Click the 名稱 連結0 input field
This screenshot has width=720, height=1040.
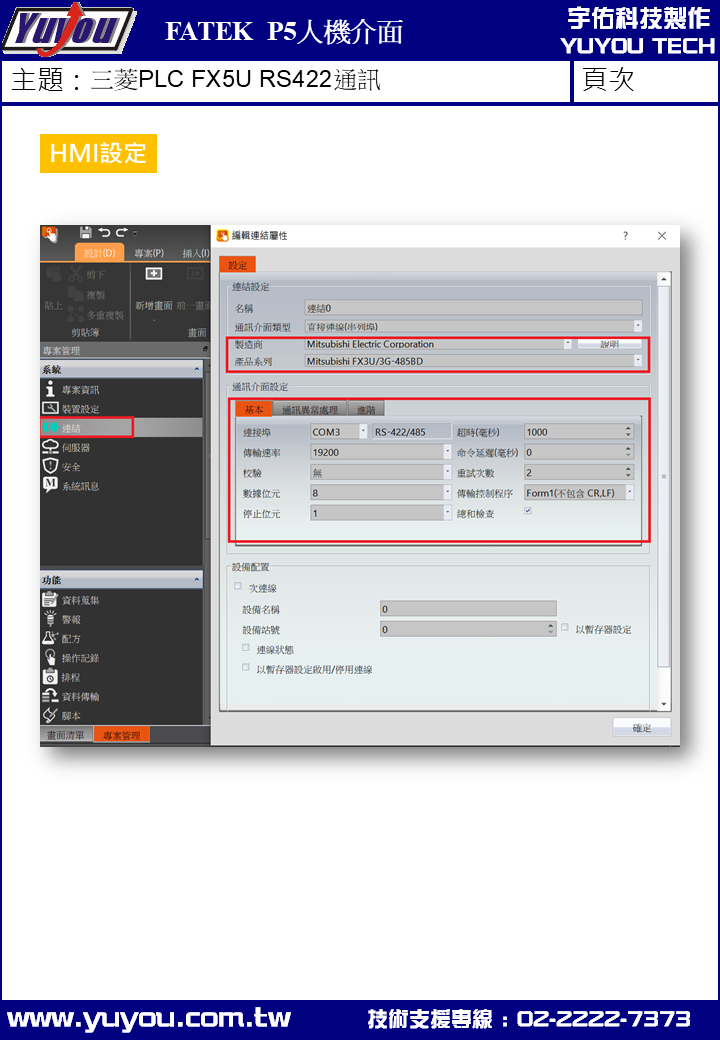(473, 308)
